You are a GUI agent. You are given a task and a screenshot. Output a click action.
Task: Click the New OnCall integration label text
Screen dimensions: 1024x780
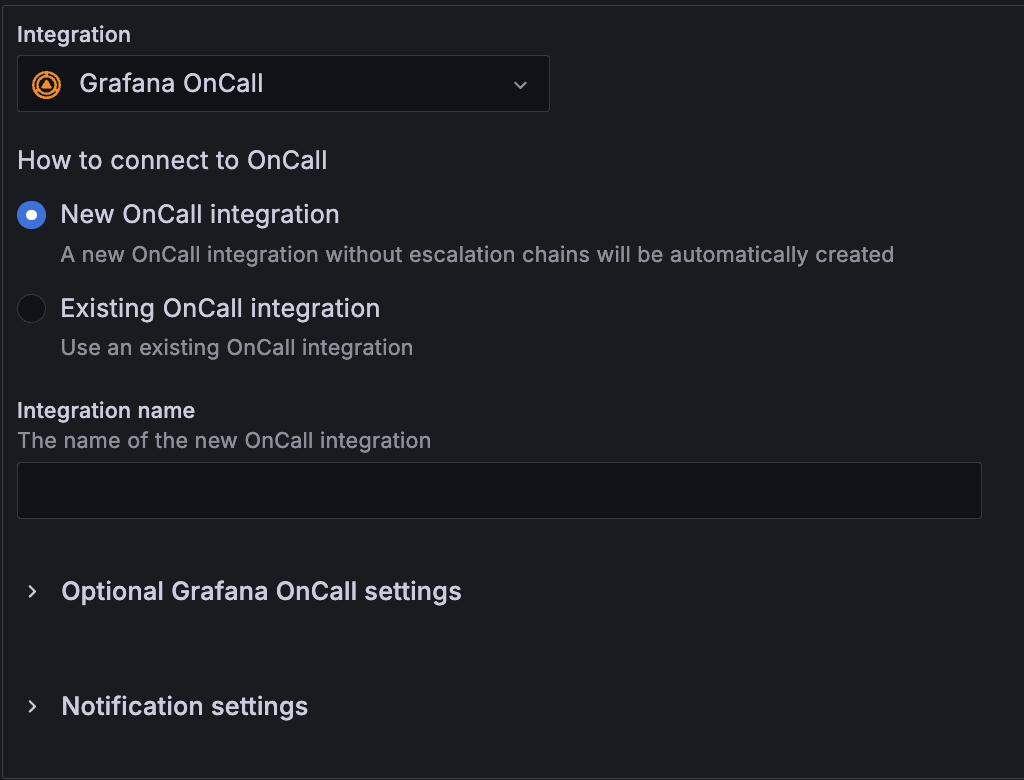[x=199, y=214]
